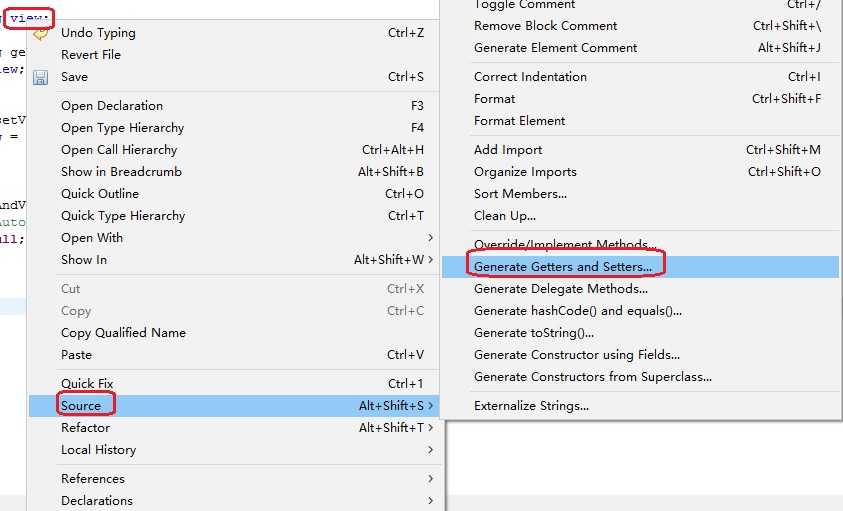Expand the Show In submenu arrow
This screenshot has height=511, width=843.
pos(431,259)
